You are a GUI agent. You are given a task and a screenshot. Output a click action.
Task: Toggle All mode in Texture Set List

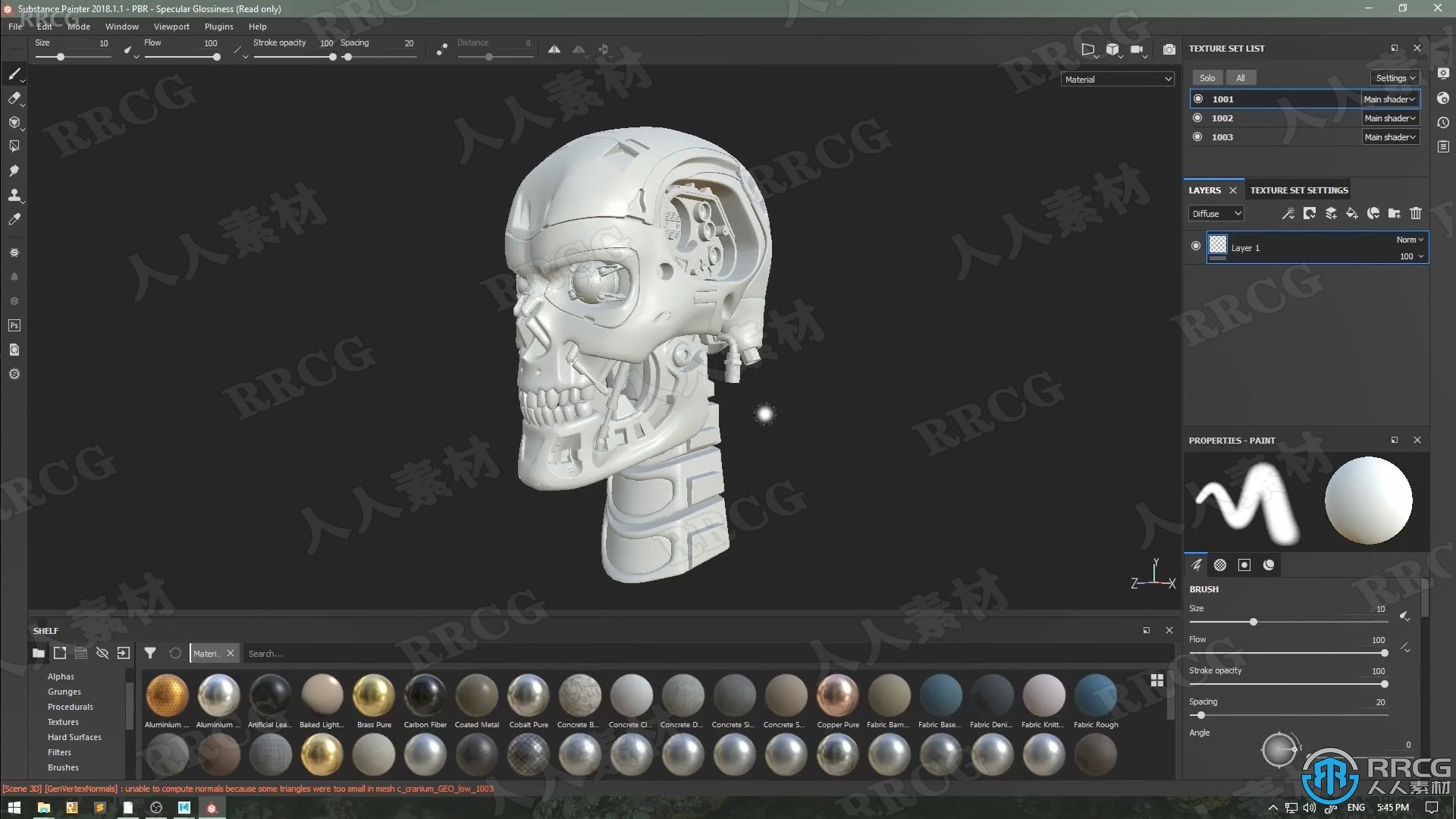pos(1241,78)
